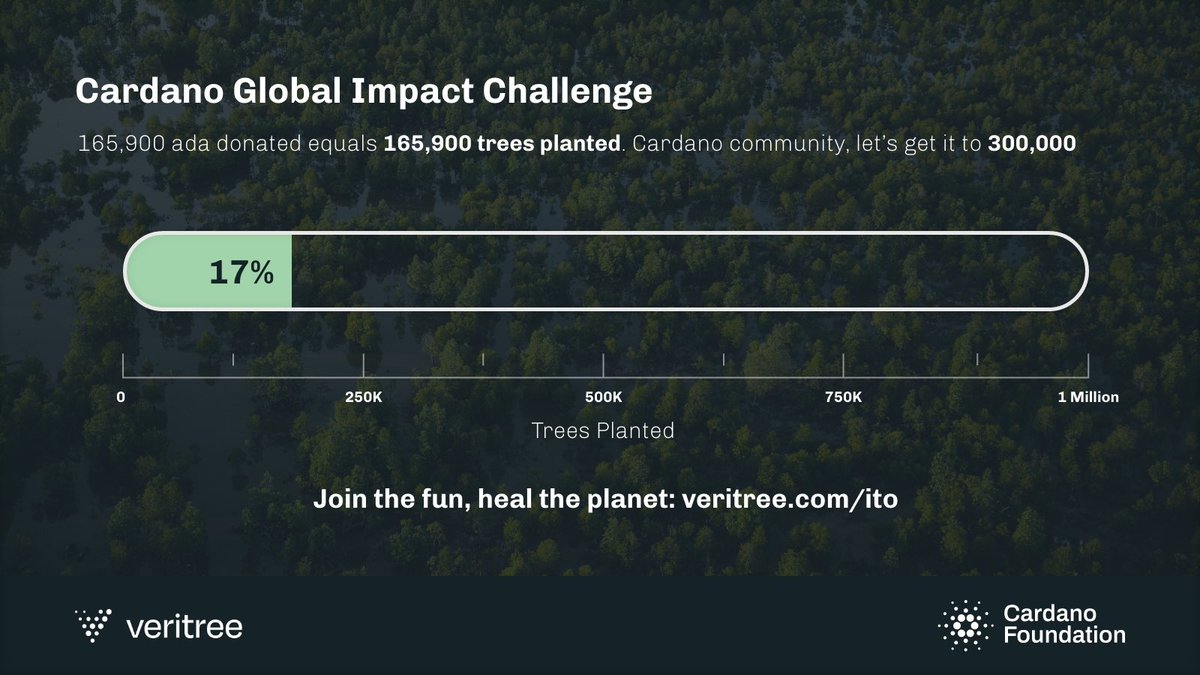Select the veritree wordmark text
The width and height of the screenshot is (1200, 675).
point(185,628)
